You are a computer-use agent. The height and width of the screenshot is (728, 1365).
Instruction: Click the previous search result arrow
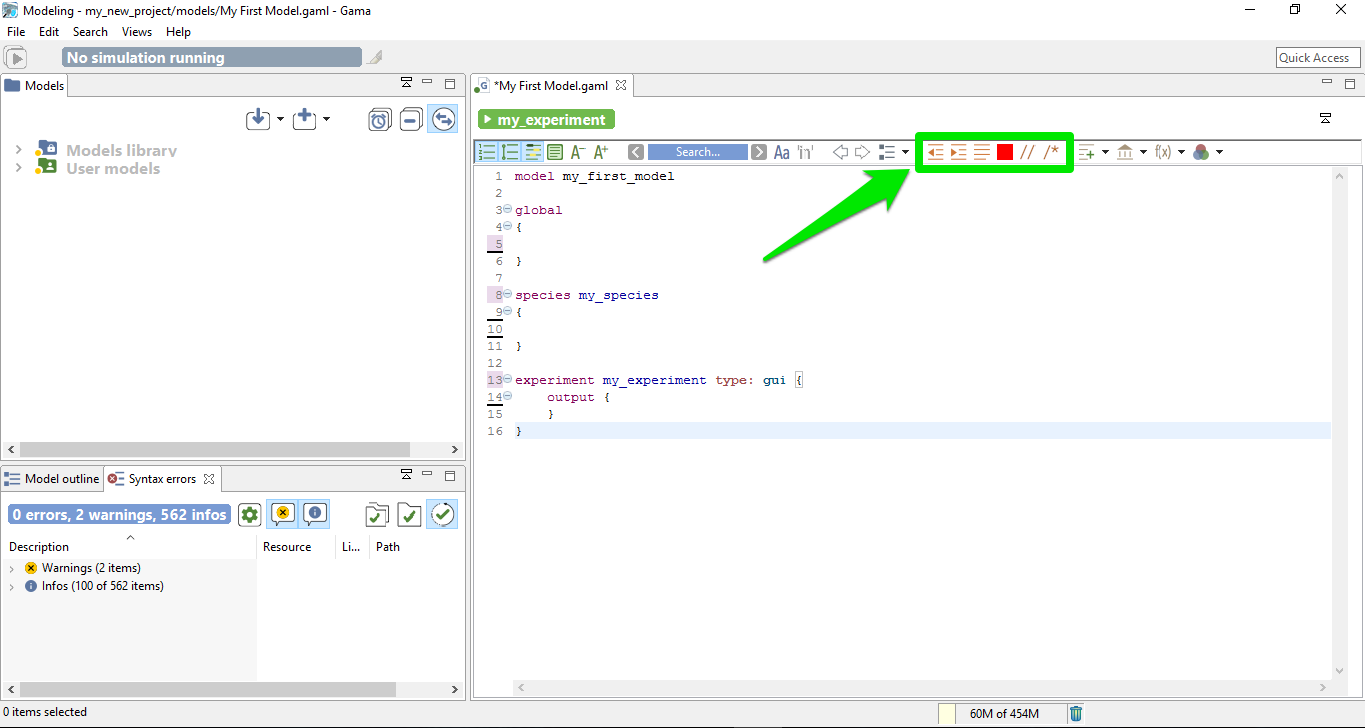pyautogui.click(x=636, y=152)
